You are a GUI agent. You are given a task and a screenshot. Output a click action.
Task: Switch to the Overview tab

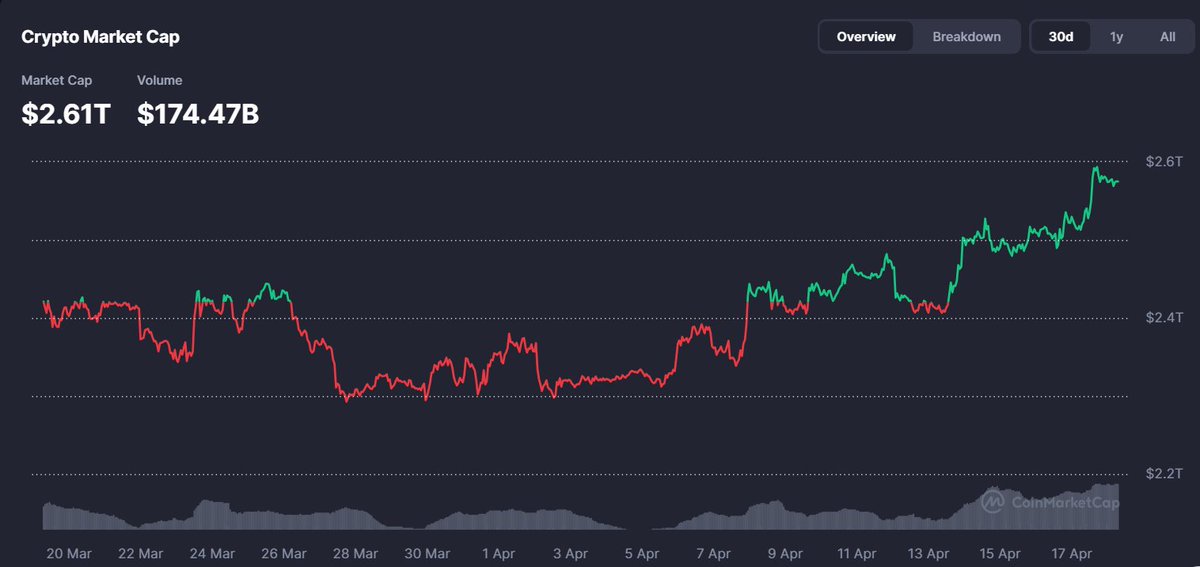[x=866, y=37]
